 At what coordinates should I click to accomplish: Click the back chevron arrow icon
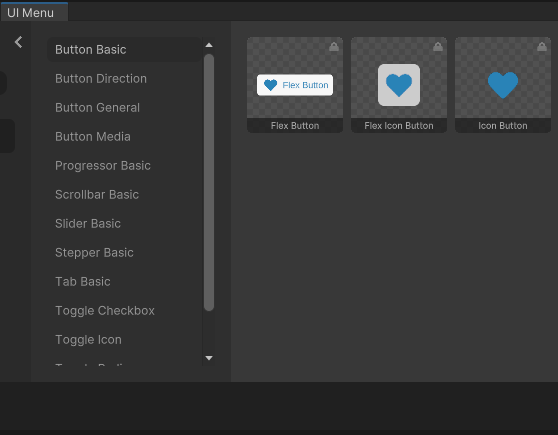coord(19,42)
